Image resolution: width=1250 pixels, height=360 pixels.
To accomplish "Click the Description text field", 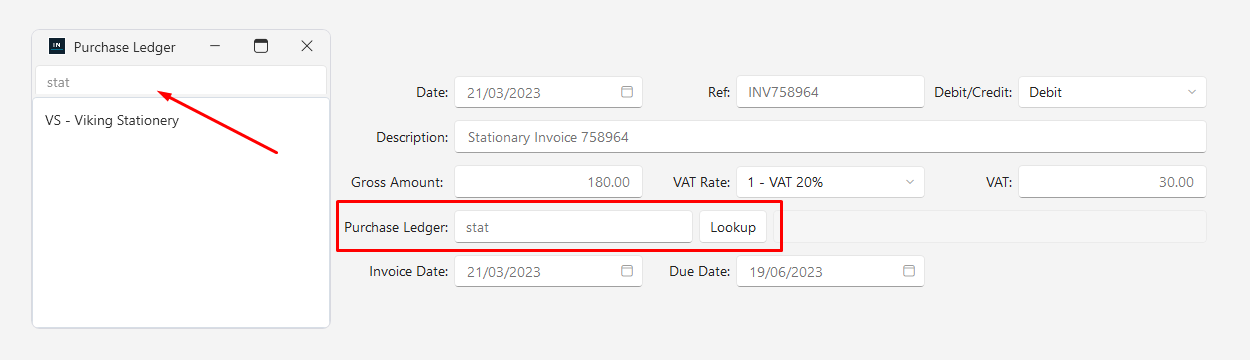I will point(830,137).
